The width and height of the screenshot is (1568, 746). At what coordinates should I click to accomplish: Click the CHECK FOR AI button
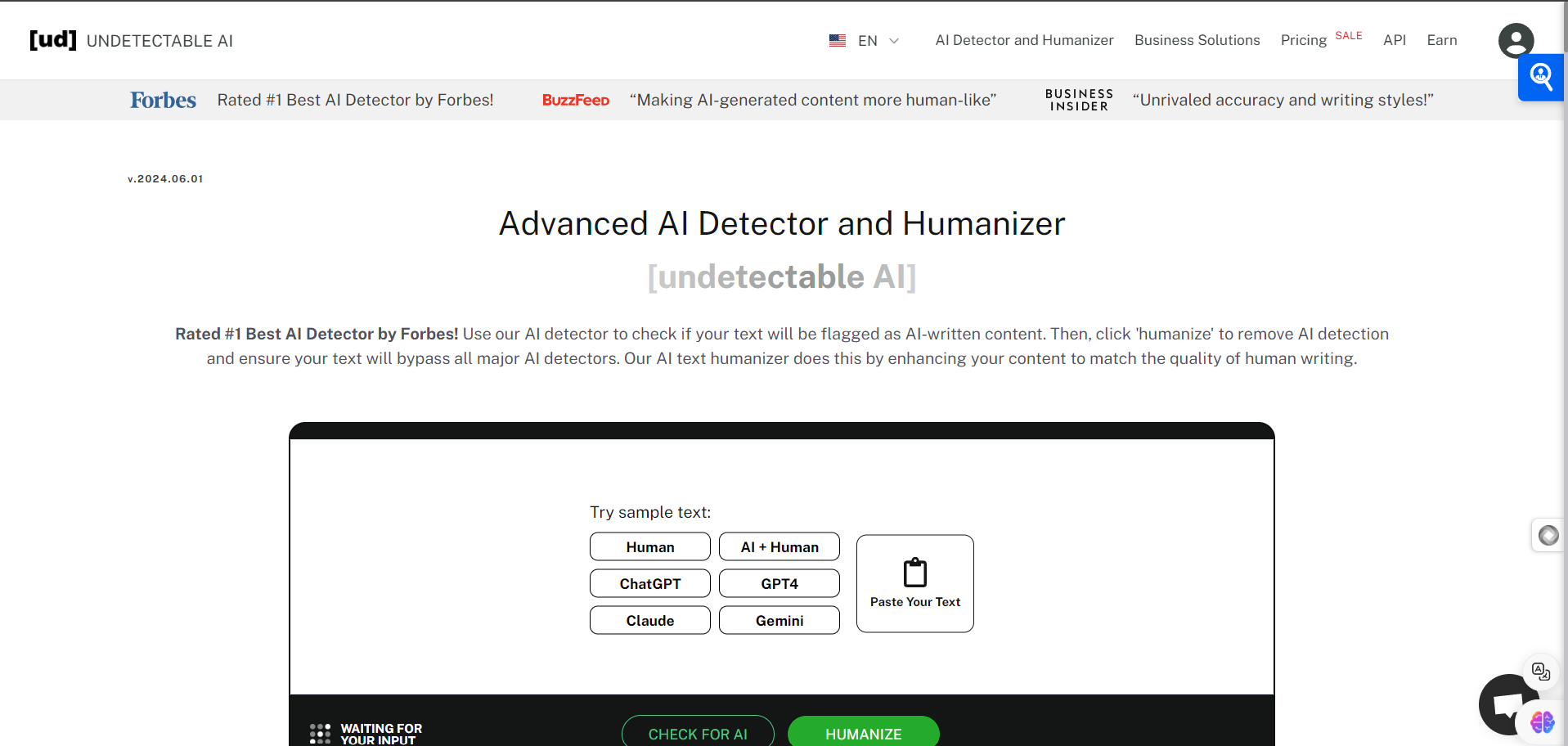tap(698, 732)
